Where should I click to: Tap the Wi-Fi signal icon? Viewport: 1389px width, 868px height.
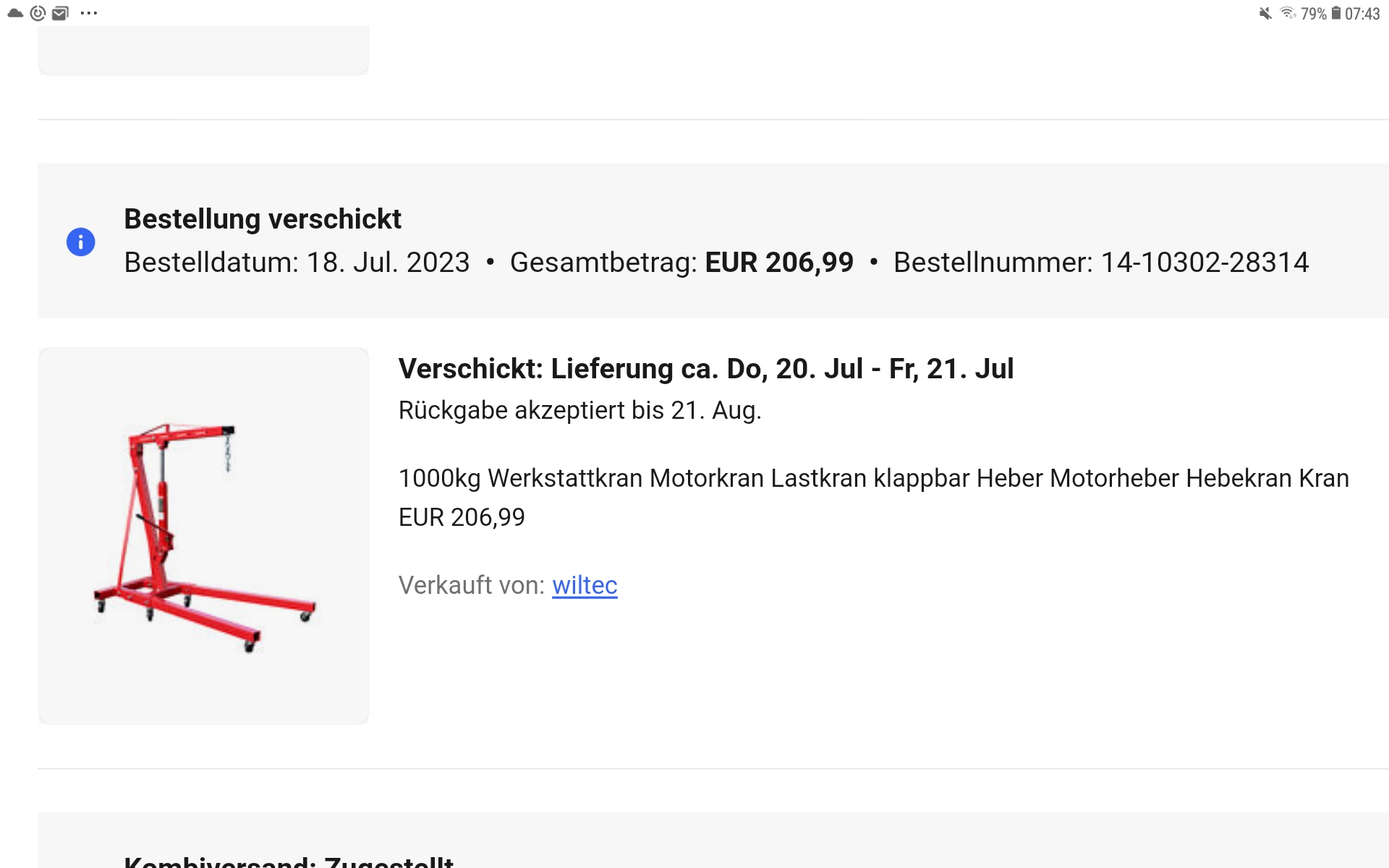(x=1288, y=13)
